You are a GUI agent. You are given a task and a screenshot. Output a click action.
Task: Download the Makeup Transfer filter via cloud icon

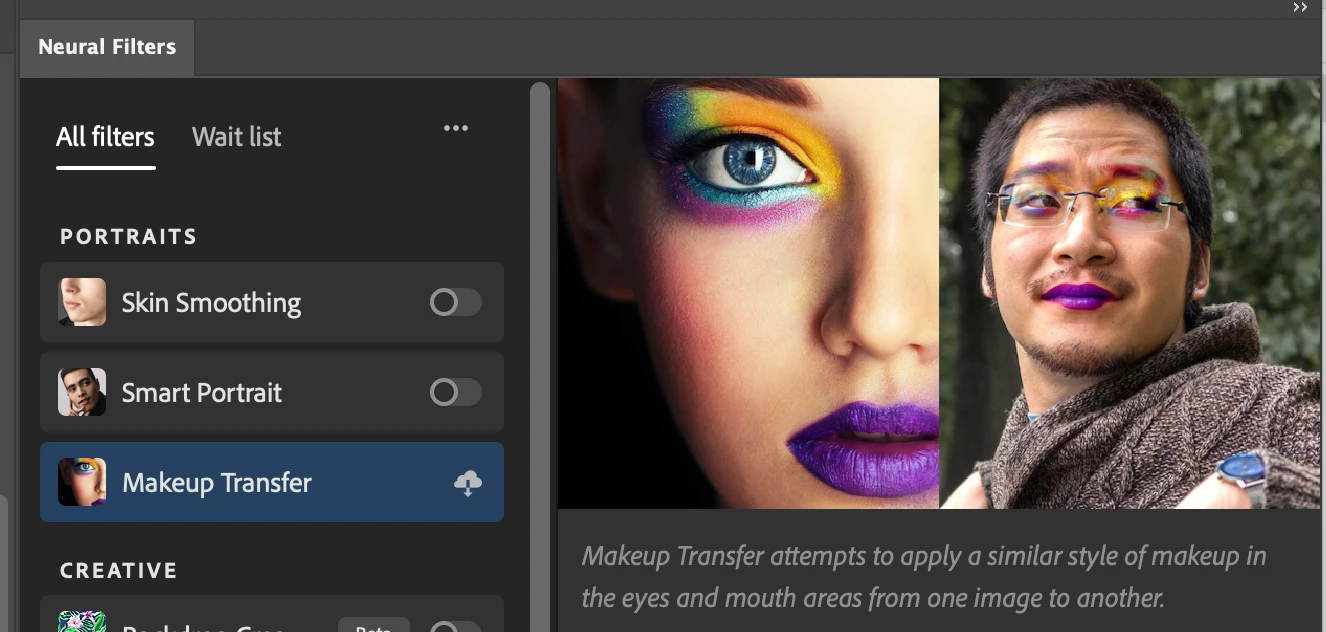pos(468,483)
